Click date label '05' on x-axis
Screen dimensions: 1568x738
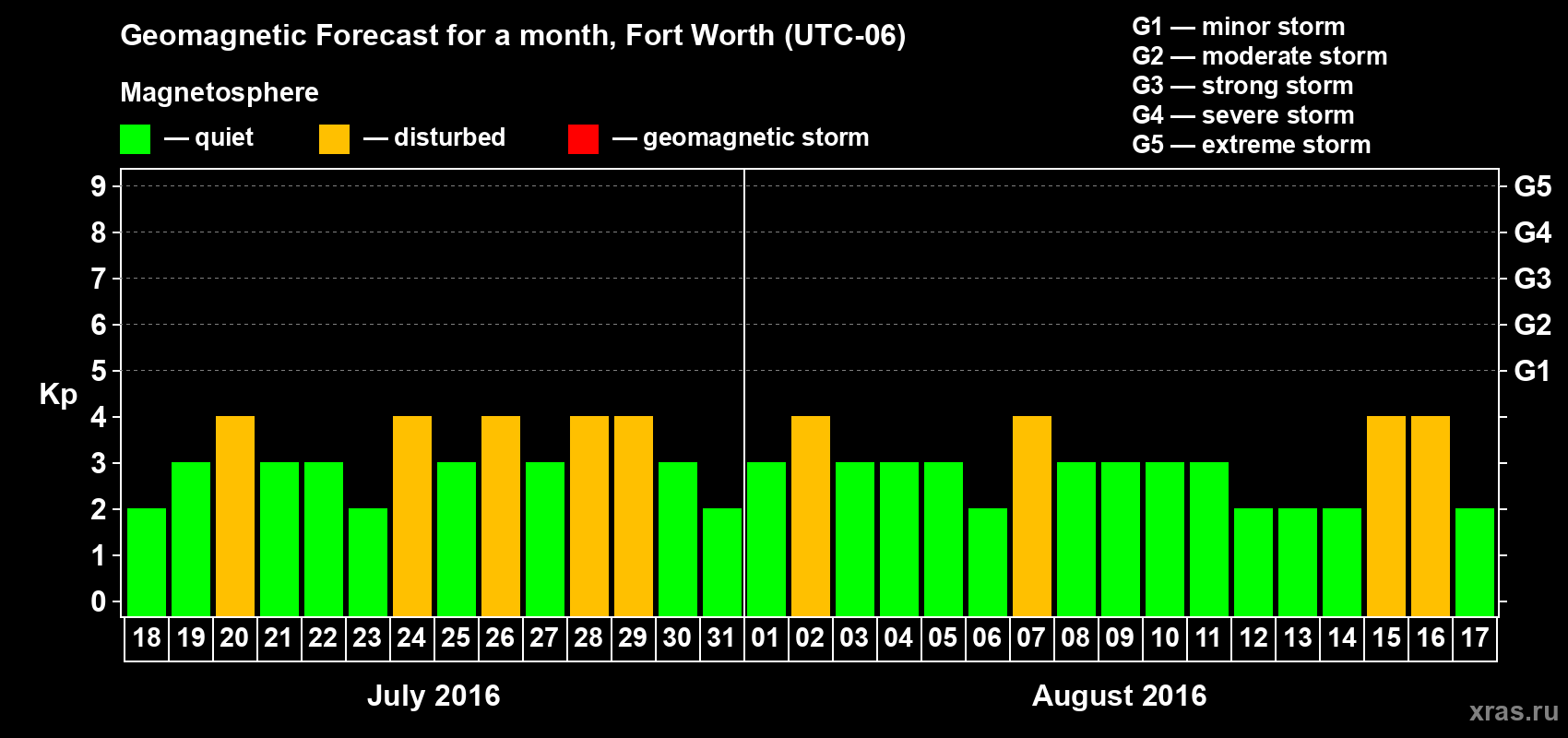943,638
